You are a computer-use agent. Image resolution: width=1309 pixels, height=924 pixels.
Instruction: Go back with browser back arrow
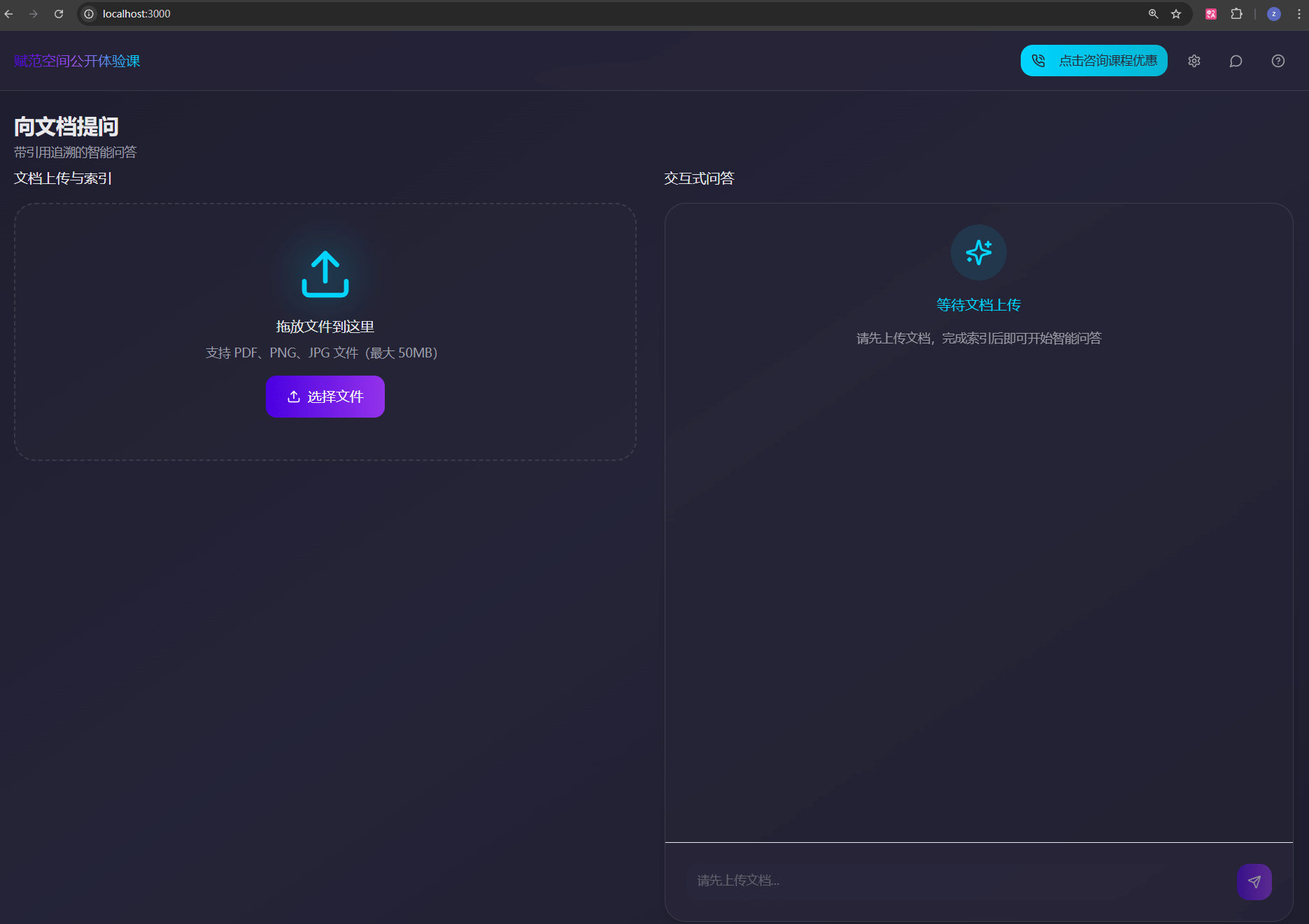point(9,14)
